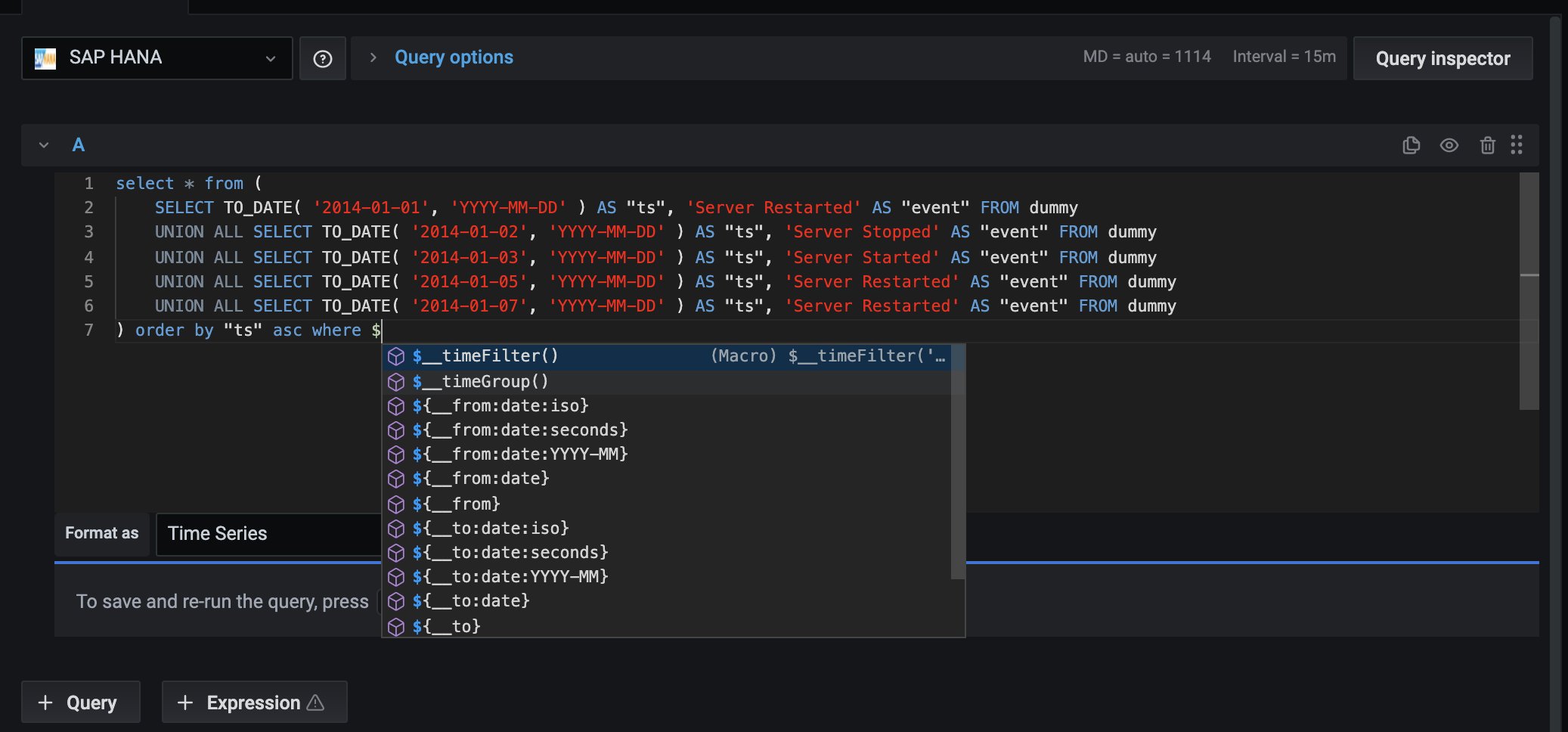Click the autocomplete list scrollbar
Image resolution: width=1568 pixels, height=732 pixels.
pos(958,461)
